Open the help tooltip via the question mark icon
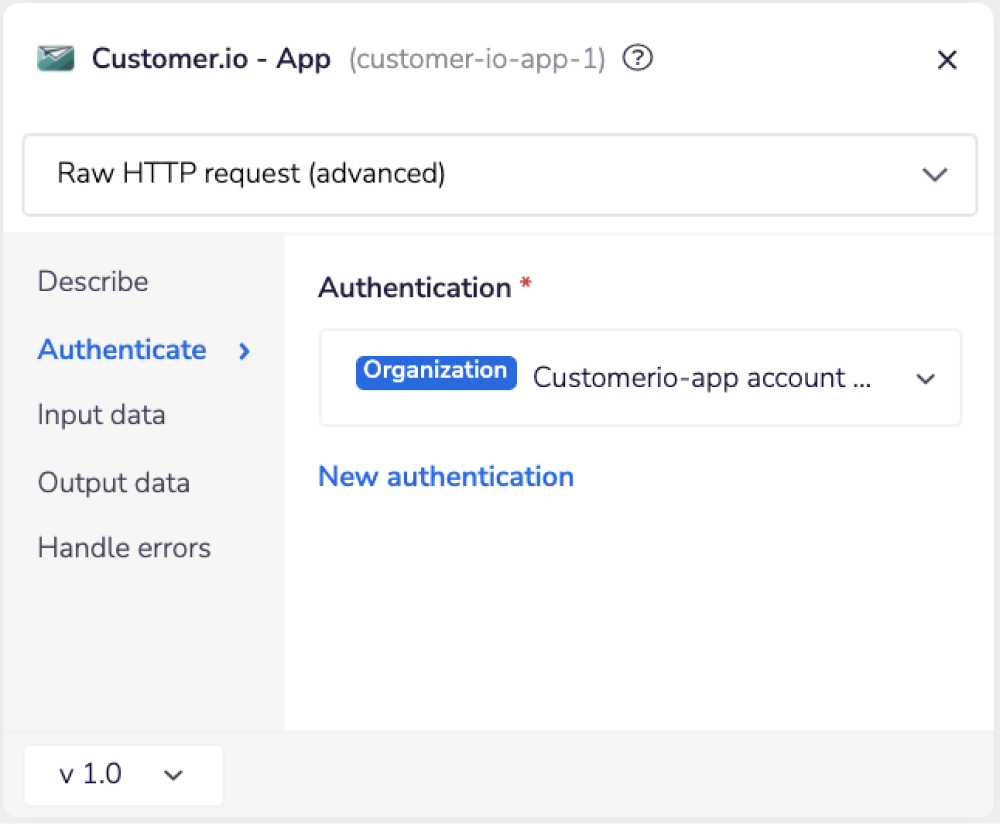 (637, 59)
